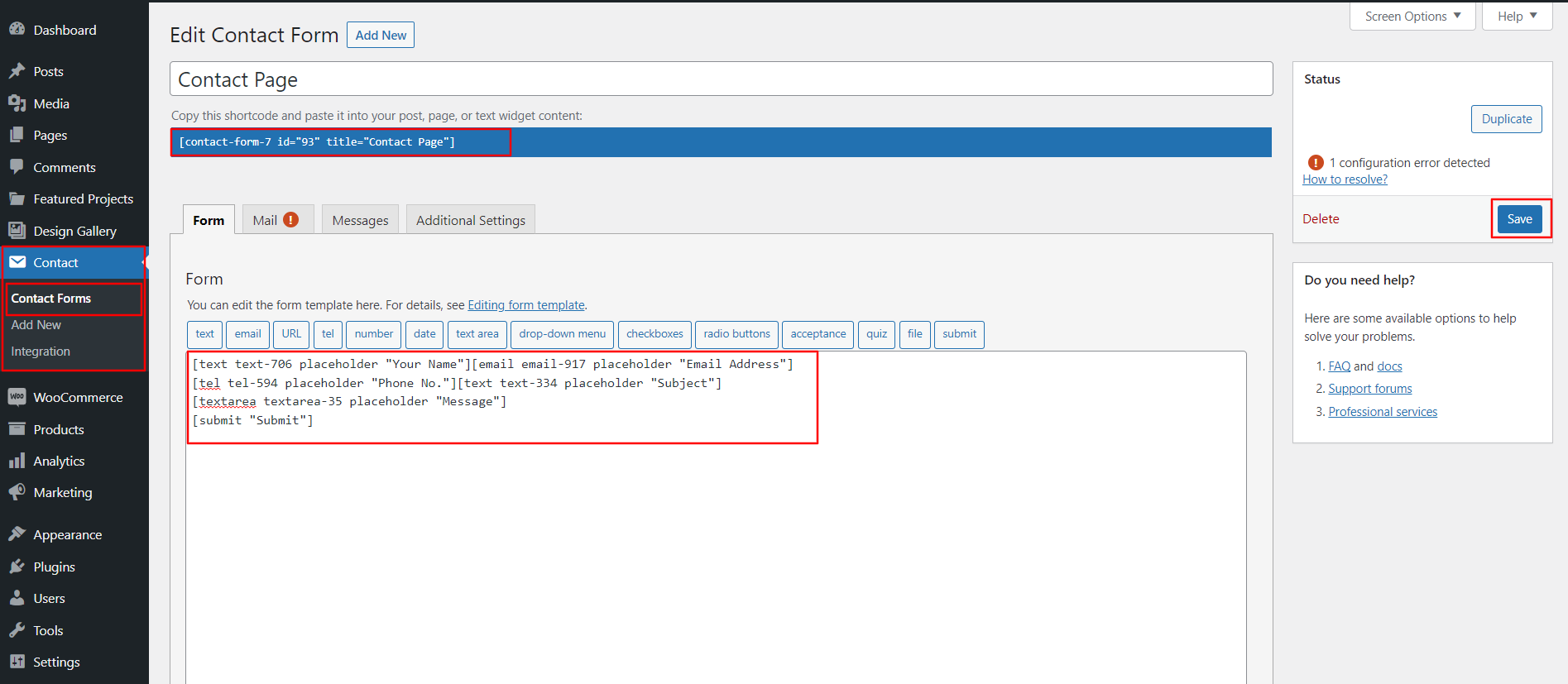The image size is (1568, 684).
Task: Click the Posts pushpin icon
Action: [x=17, y=71]
